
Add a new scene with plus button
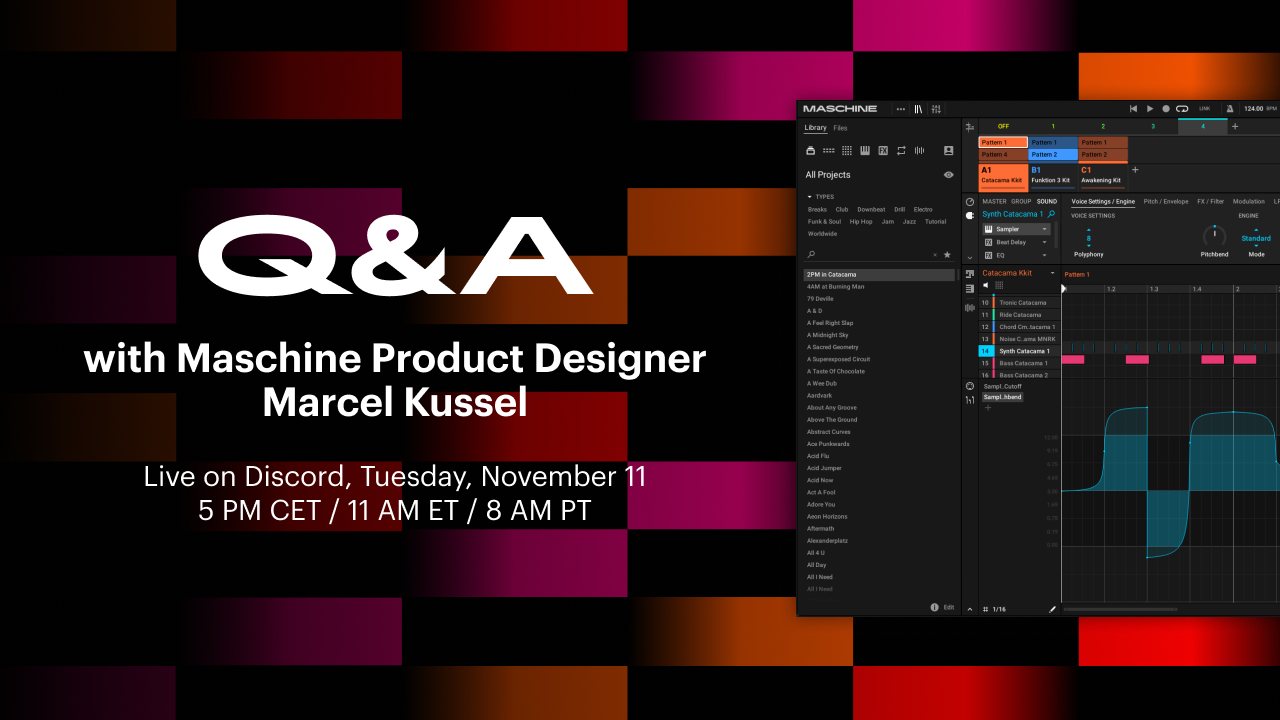[1235, 127]
